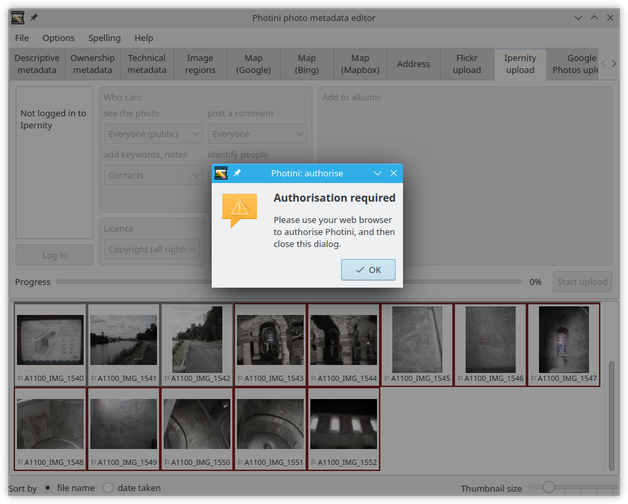Switch to Flickr upload tab
628x504 pixels.
point(467,64)
